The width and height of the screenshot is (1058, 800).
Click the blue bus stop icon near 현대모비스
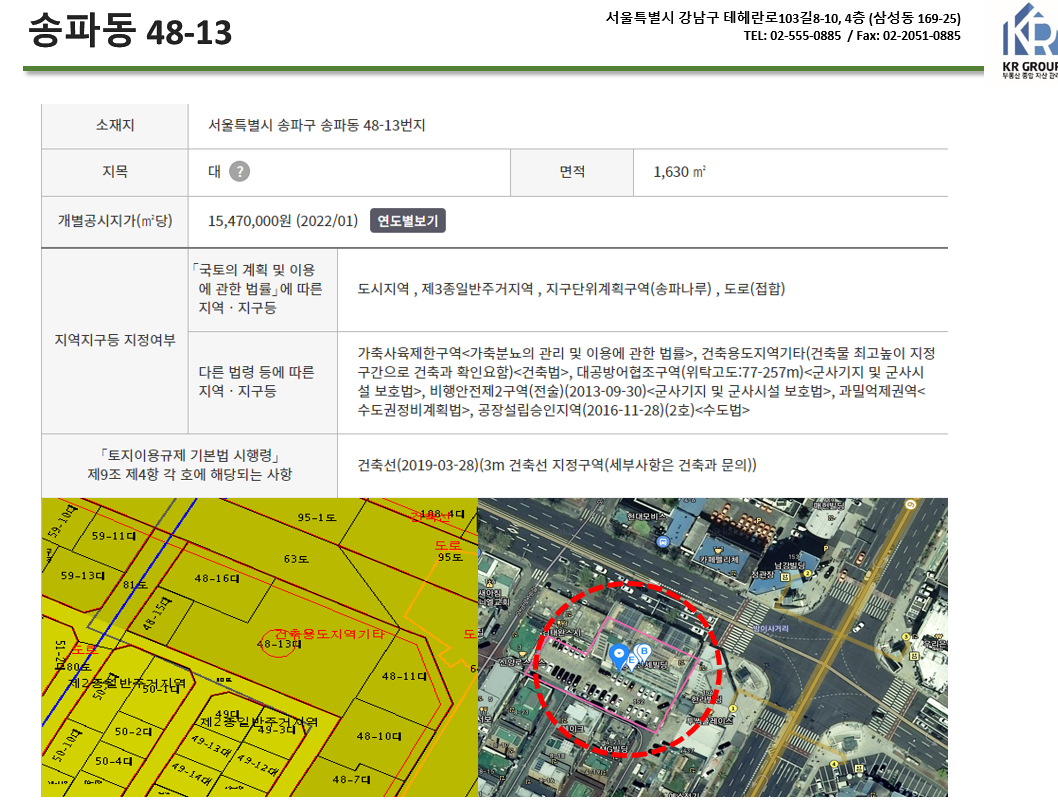pos(663,541)
